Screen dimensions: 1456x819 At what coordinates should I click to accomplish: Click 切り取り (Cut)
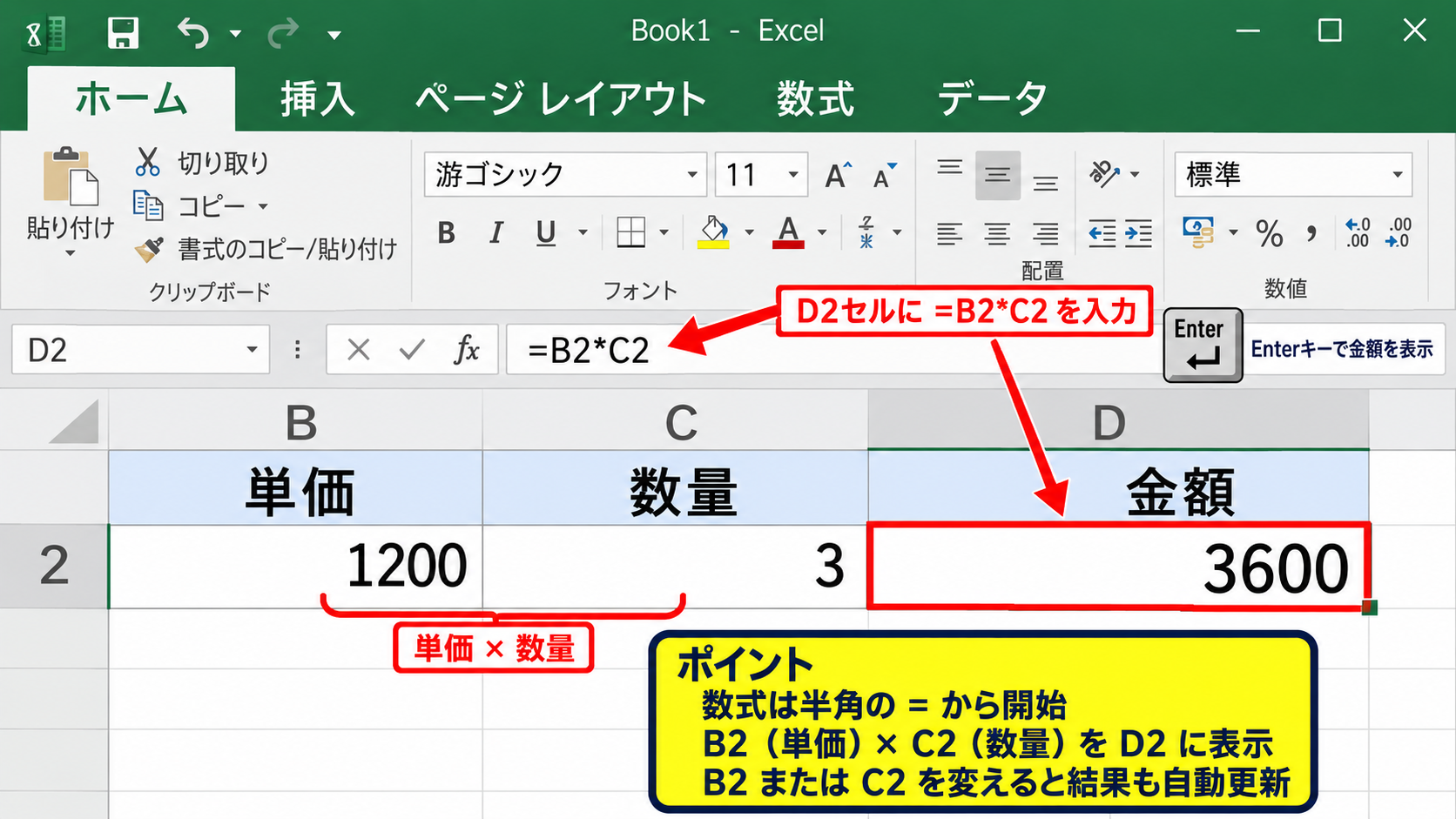[x=202, y=162]
